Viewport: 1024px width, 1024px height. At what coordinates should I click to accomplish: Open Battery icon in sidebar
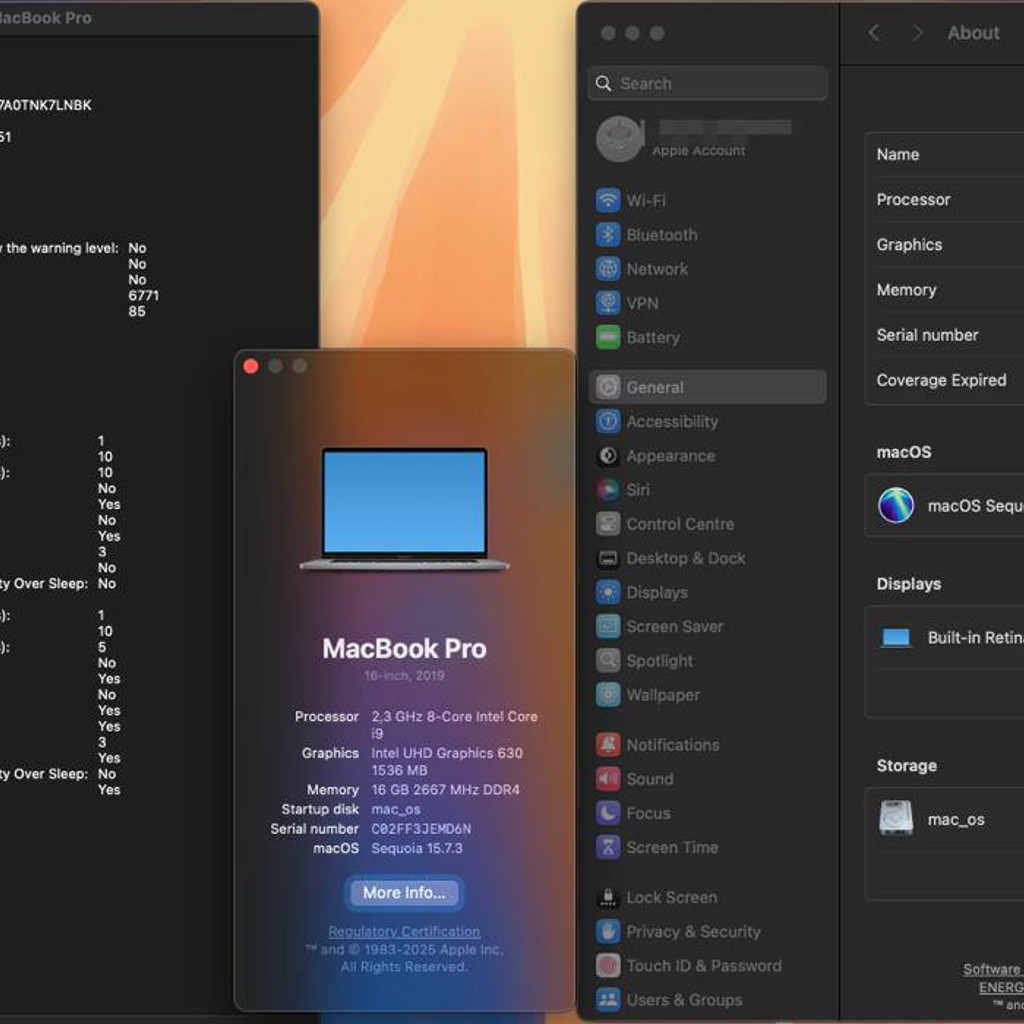607,337
